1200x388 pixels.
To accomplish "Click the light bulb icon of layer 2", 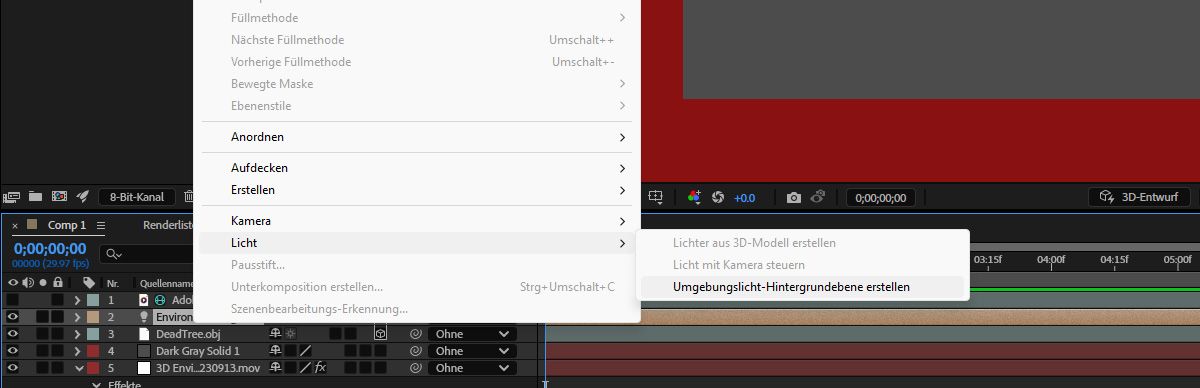I will 143,317.
